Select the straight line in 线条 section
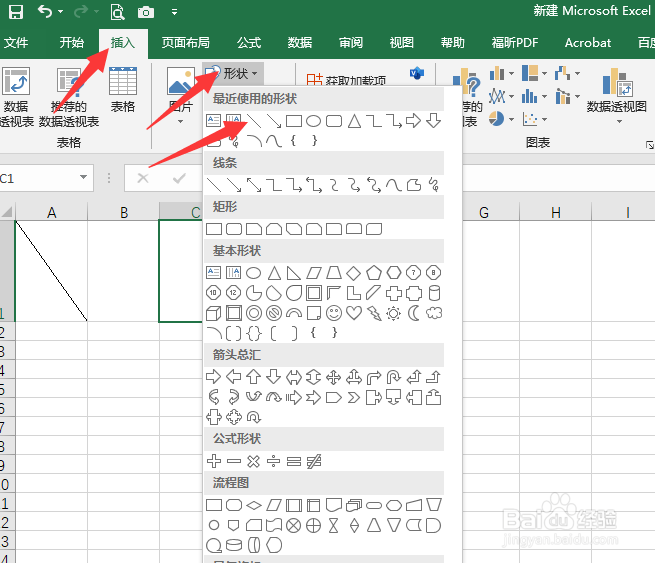655x563 pixels. pyautogui.click(x=214, y=185)
